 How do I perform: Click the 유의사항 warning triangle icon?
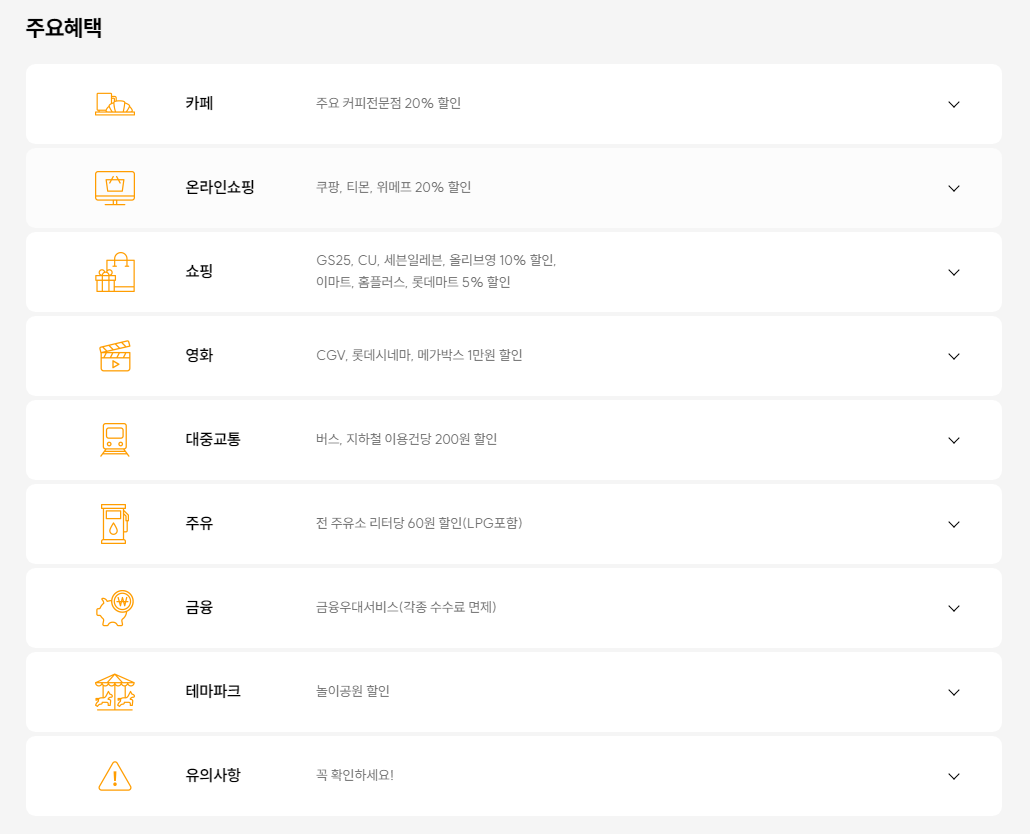[114, 776]
